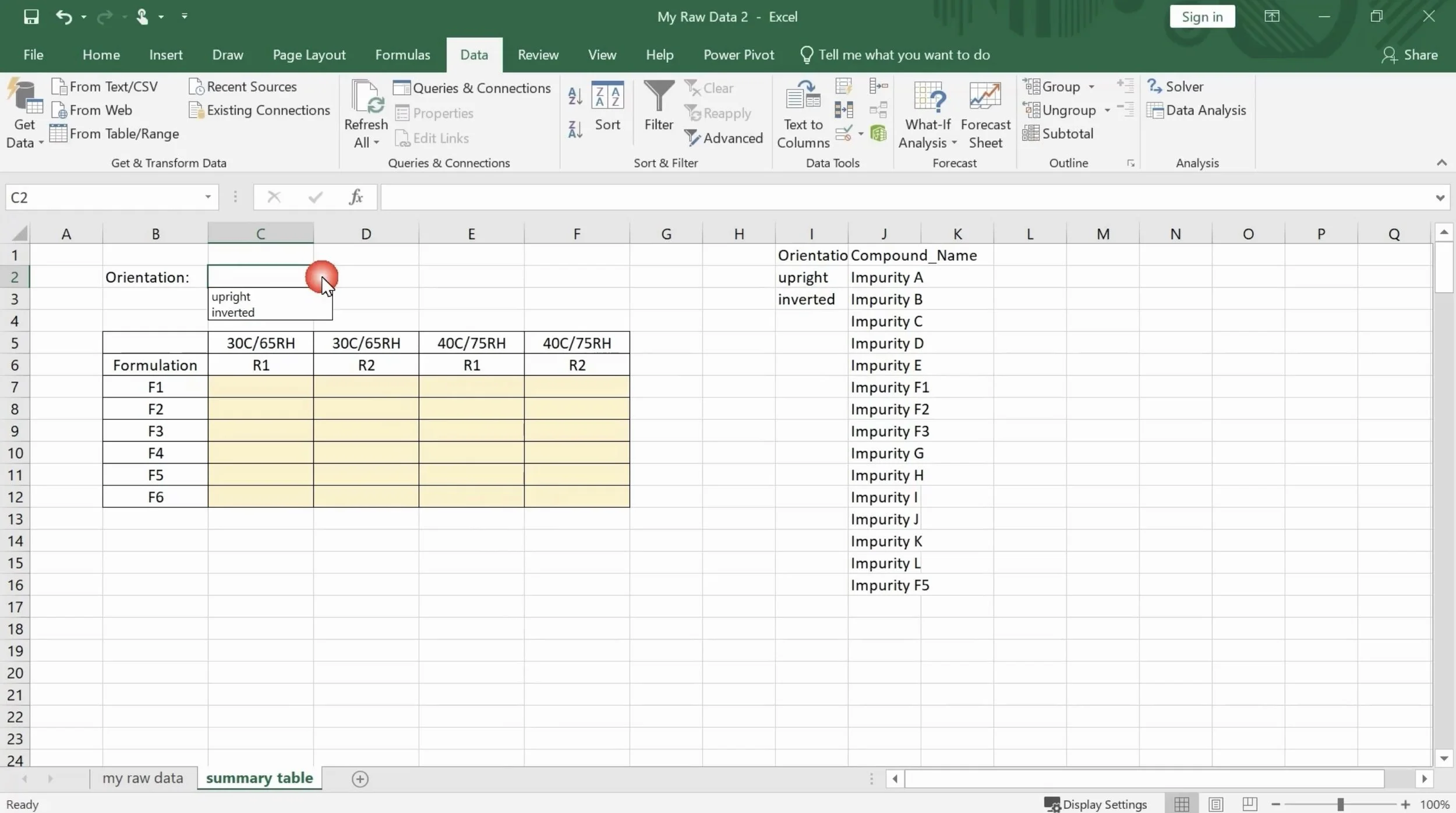Select 'inverted' from validation list
The image size is (1456, 813).
pos(233,313)
